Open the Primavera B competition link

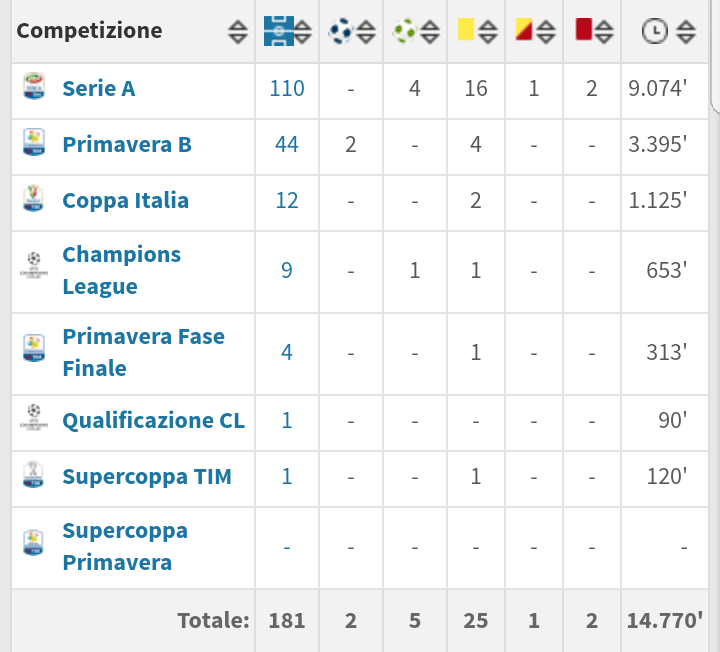tap(127, 144)
